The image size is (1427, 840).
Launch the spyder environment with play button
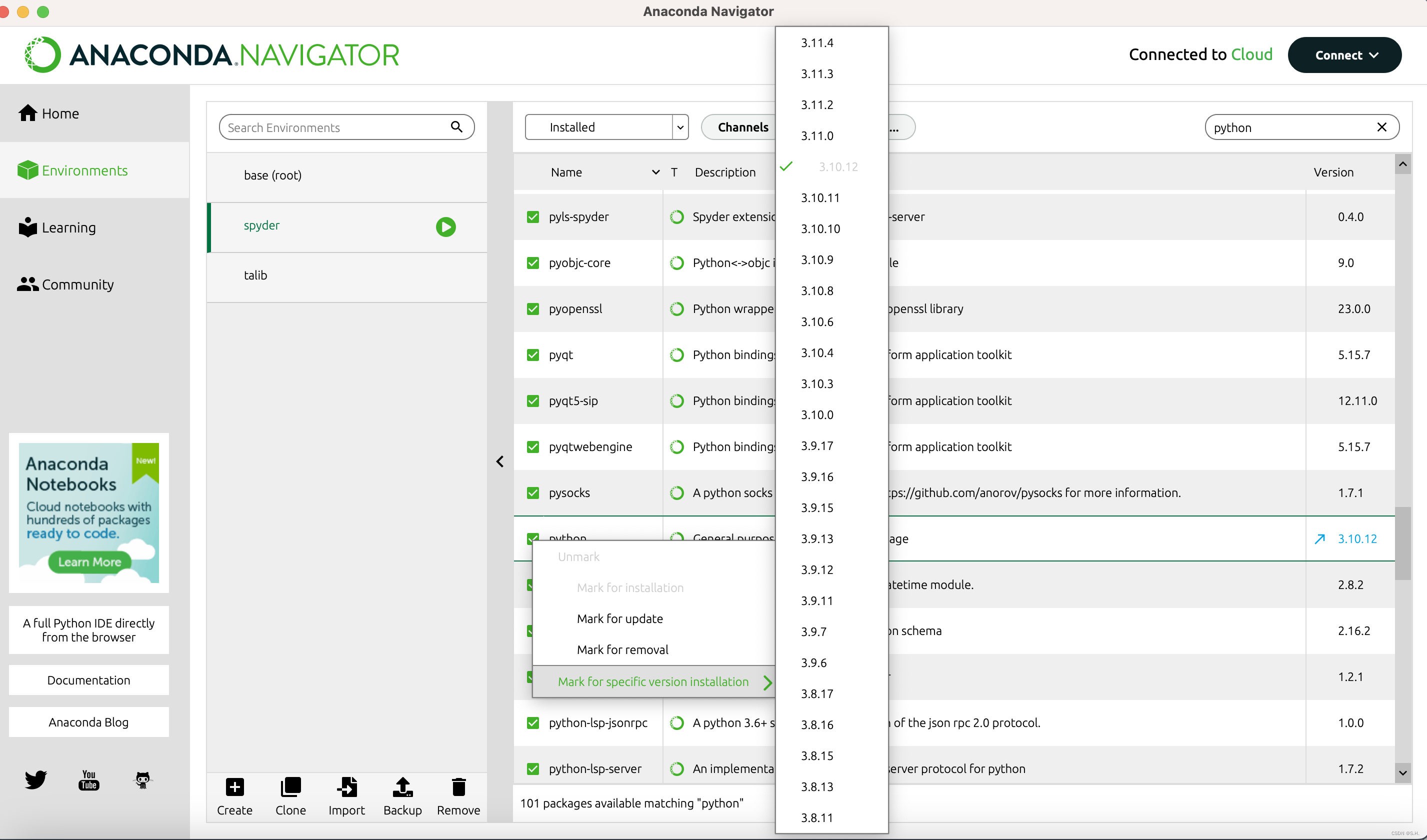[445, 226]
